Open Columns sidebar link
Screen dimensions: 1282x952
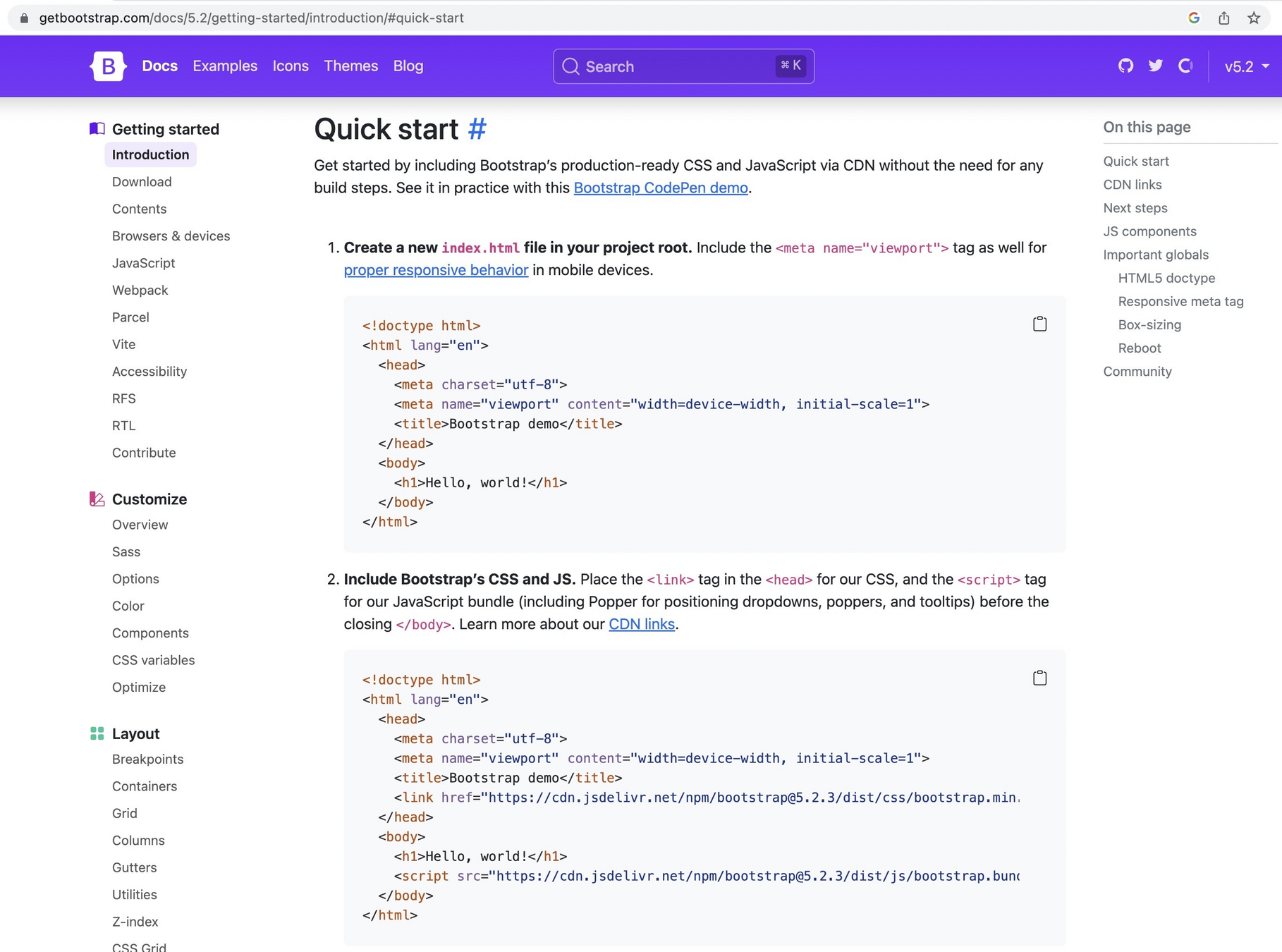[x=138, y=841]
